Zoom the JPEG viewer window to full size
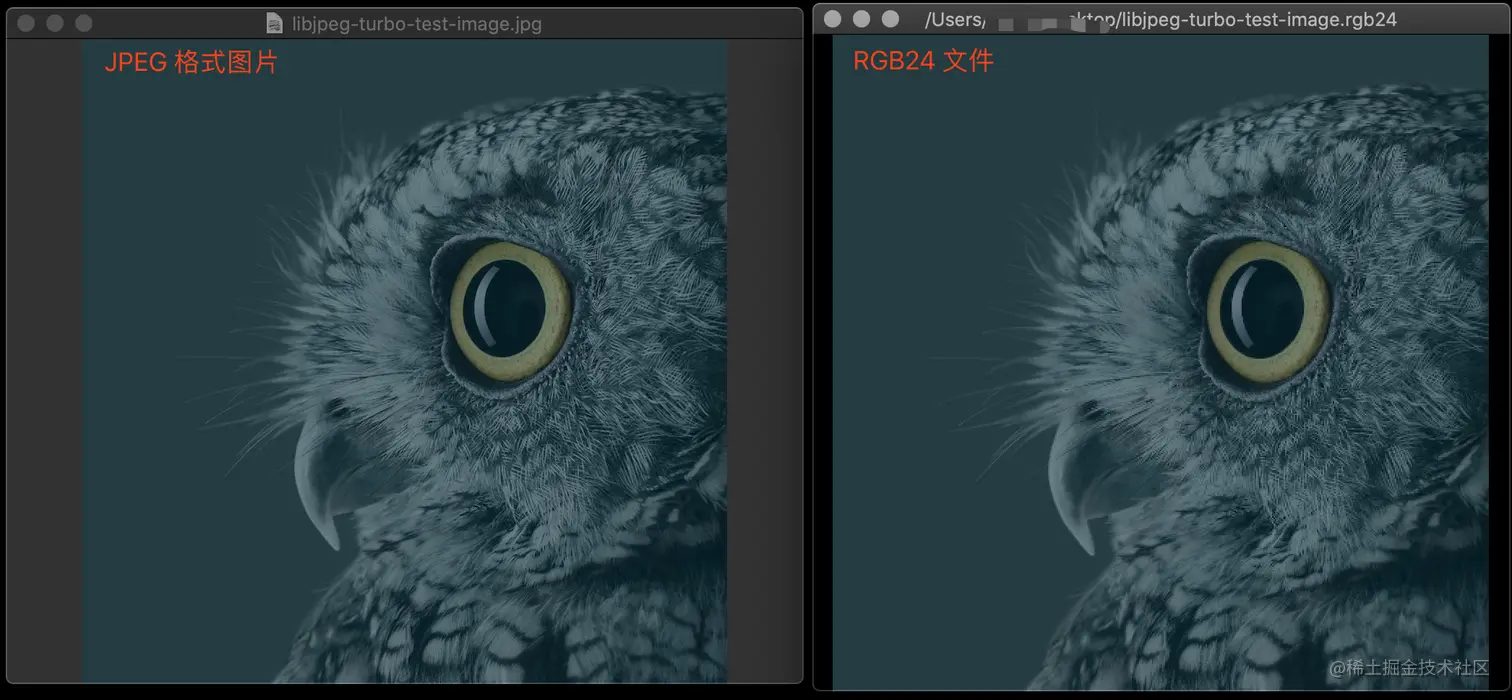The height and width of the screenshot is (700, 1512). point(85,23)
